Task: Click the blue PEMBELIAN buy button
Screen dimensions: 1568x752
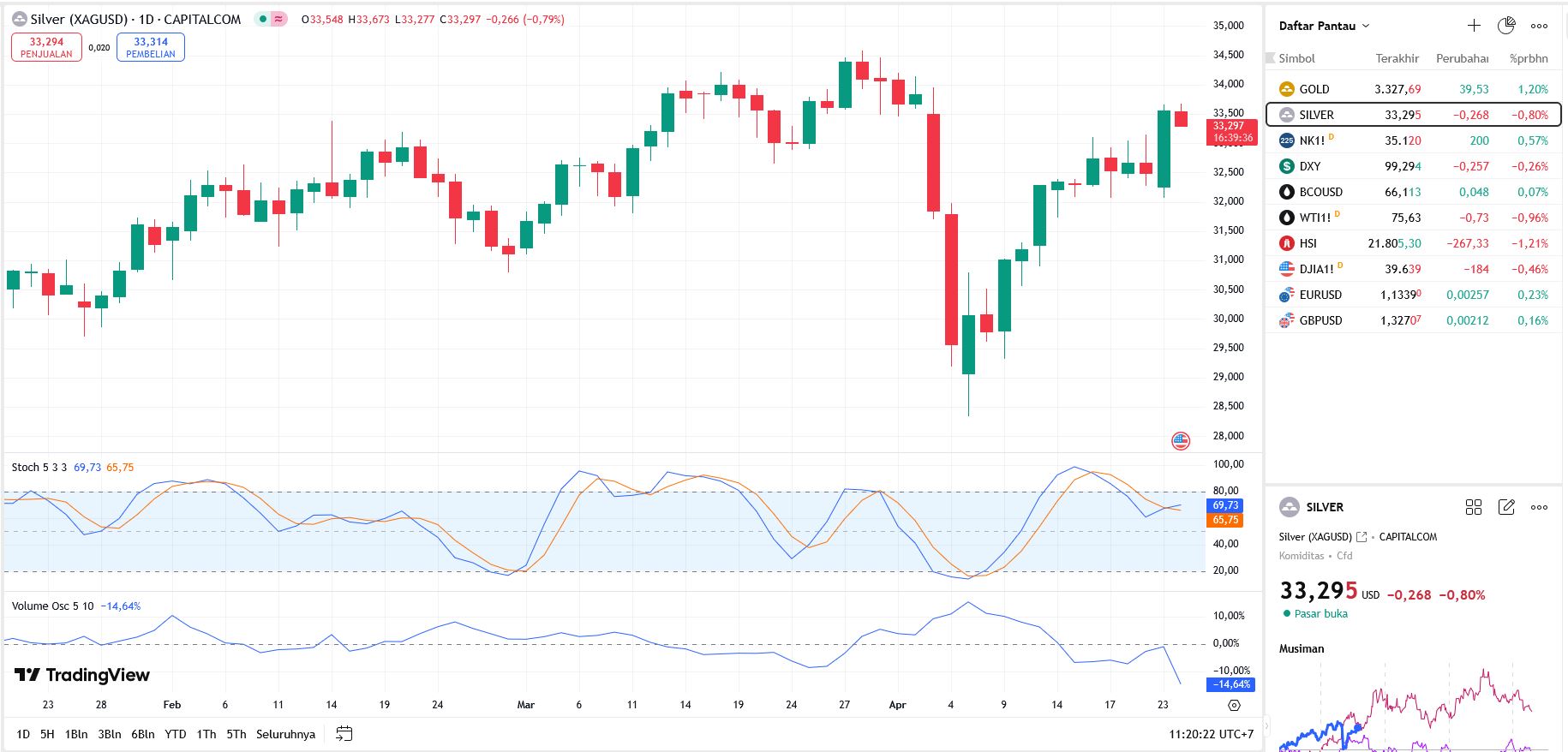Action: [x=151, y=47]
